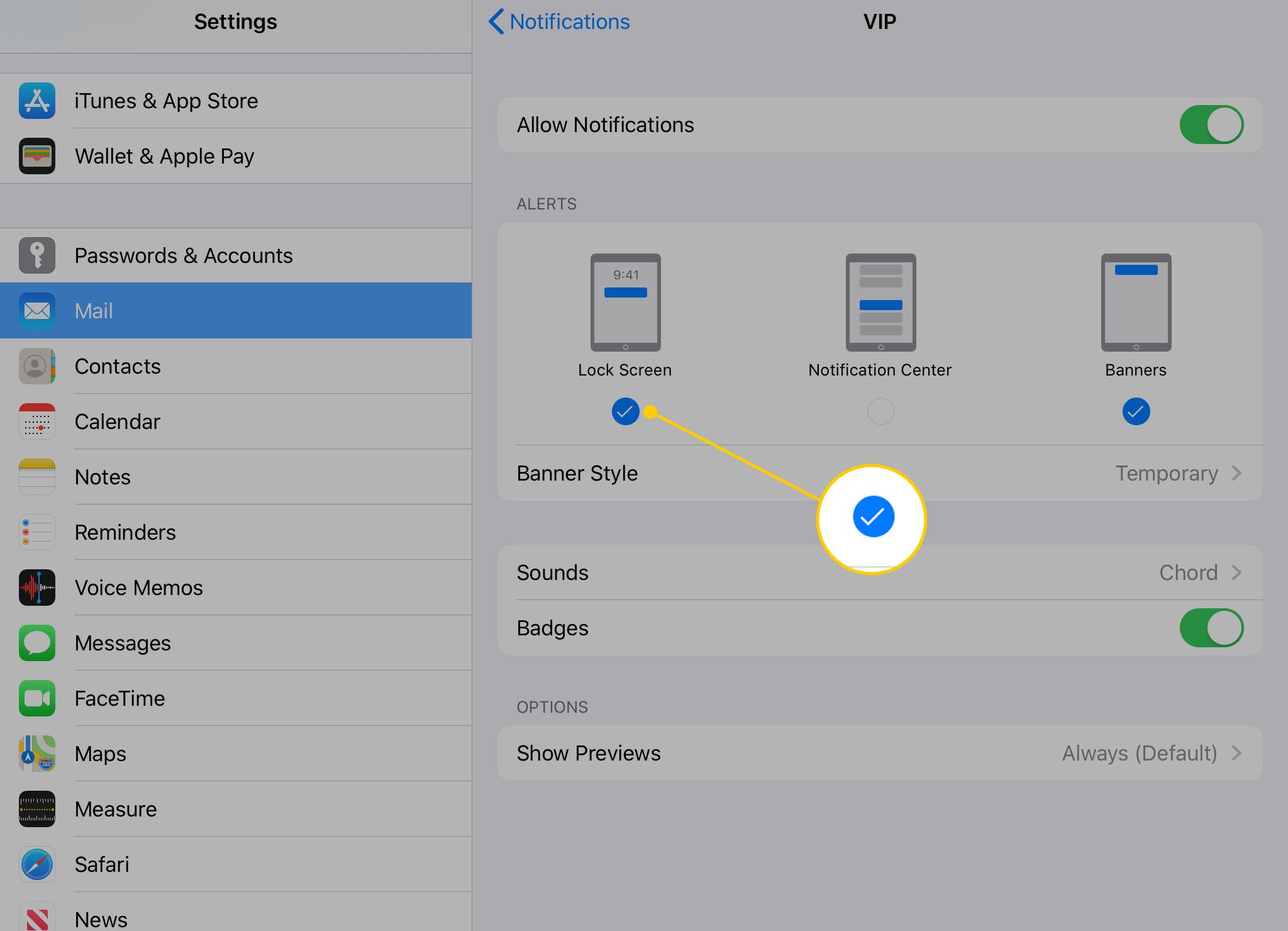1288x931 pixels.
Task: Open the Sounds row
Action: [x=880, y=572]
